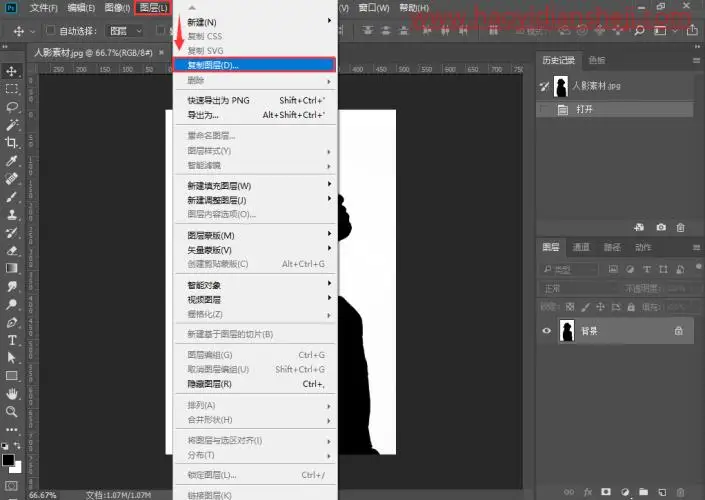
Task: Select the Pen tool
Action: (x=12, y=322)
